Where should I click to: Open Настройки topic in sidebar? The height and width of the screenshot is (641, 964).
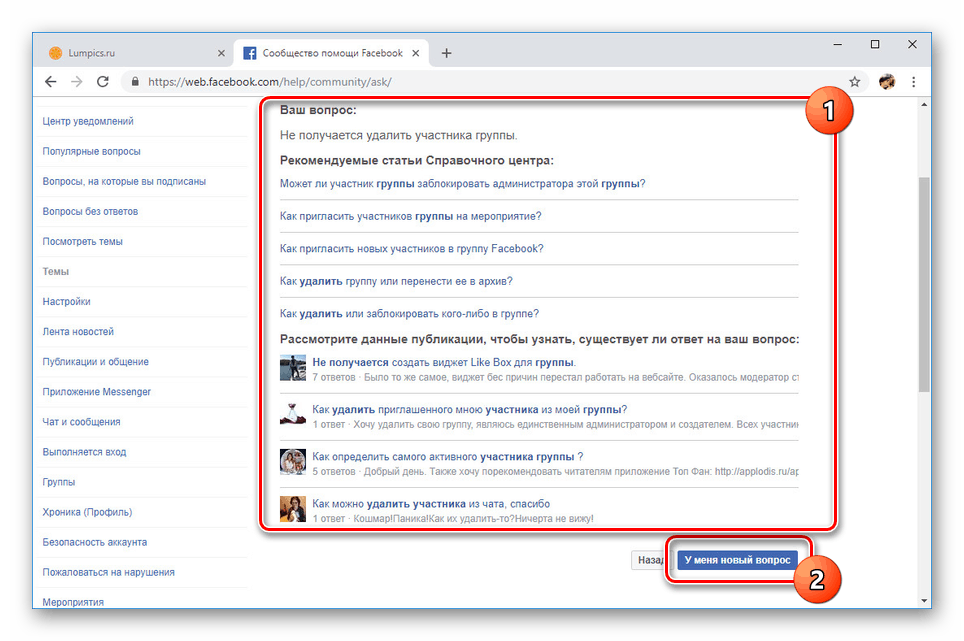[x=66, y=302]
